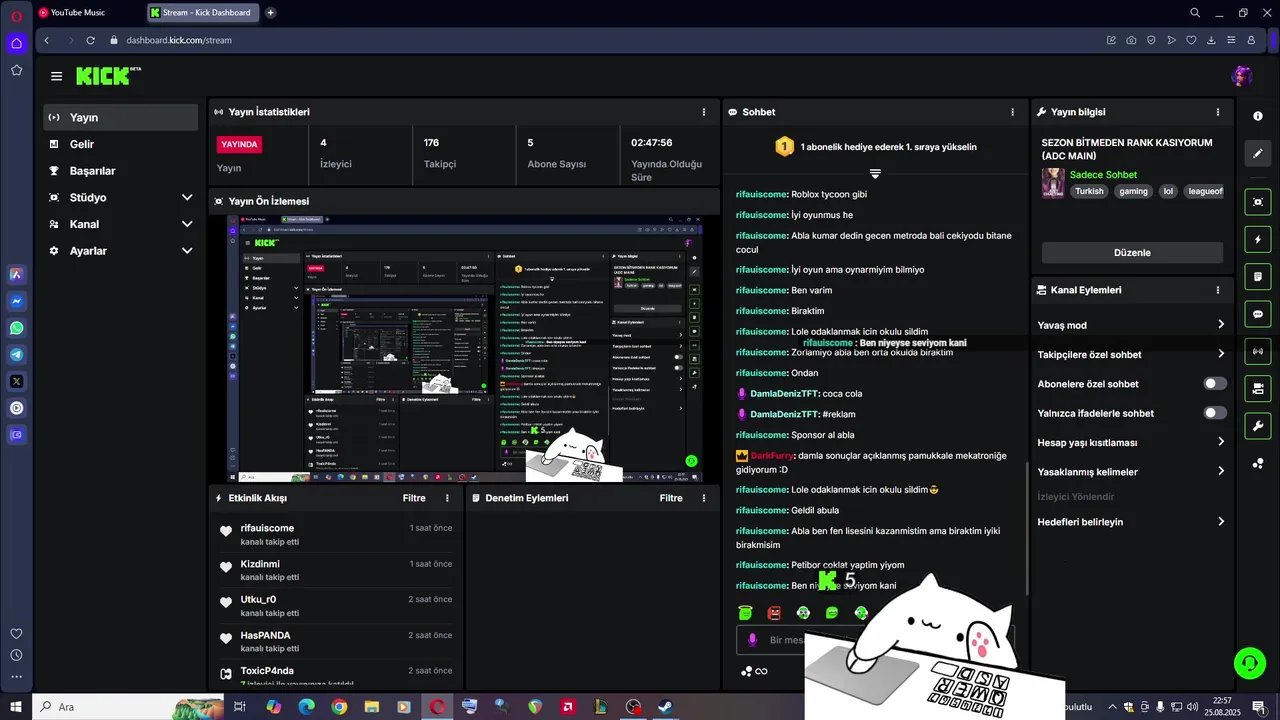Select Yayın in left navigation
Screen dimensions: 1280x720
(120, 117)
